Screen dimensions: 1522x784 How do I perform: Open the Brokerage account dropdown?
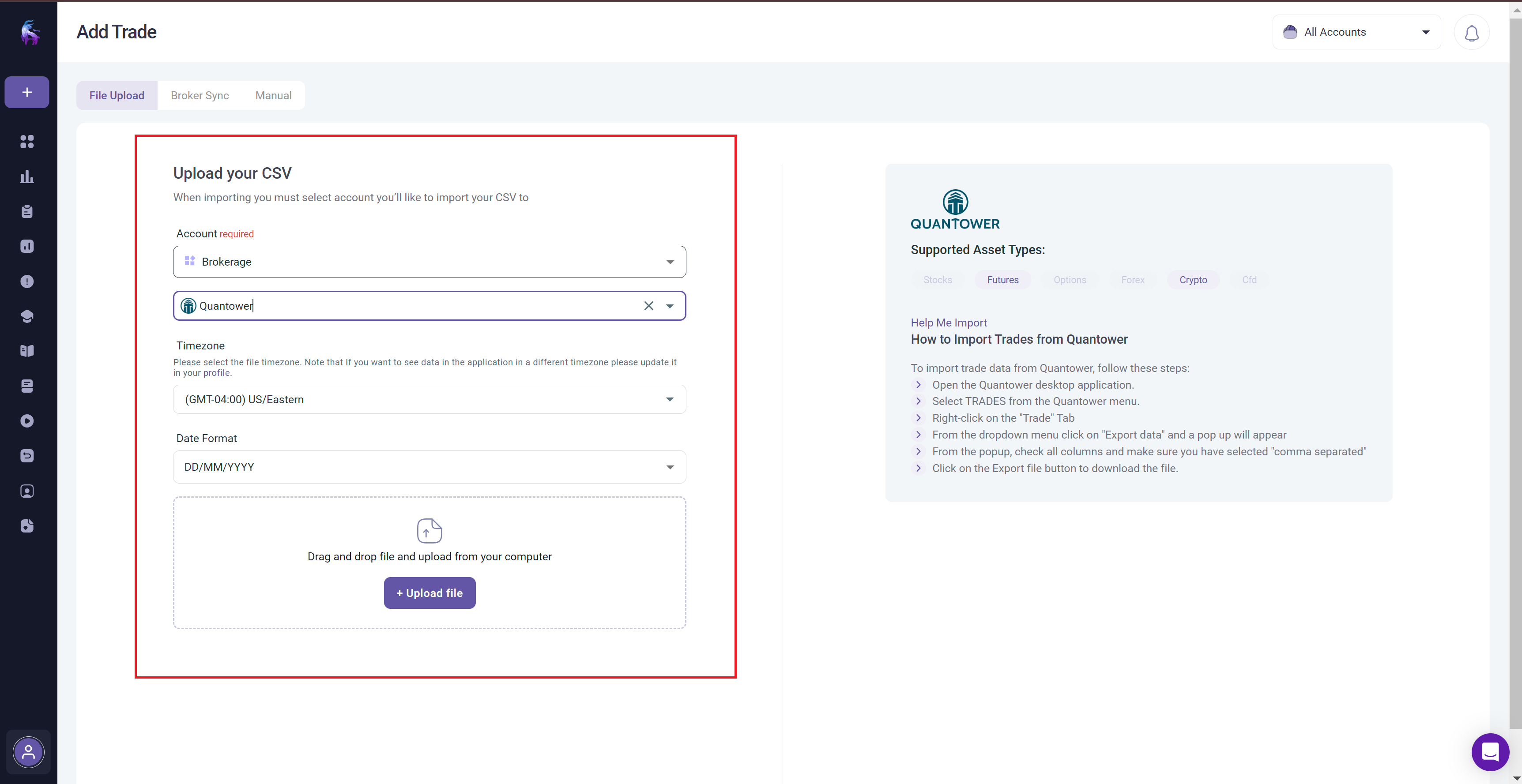[x=429, y=262]
